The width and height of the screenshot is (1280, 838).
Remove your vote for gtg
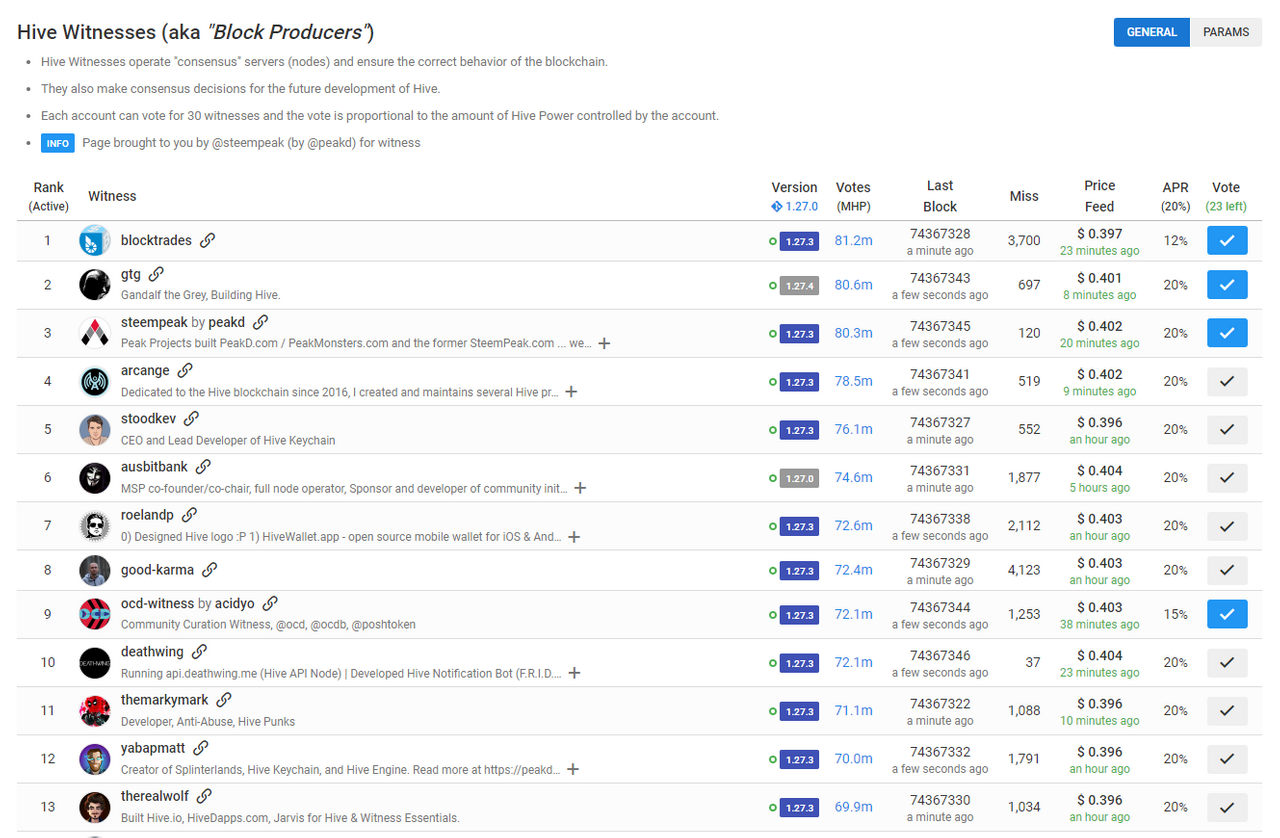click(x=1227, y=285)
